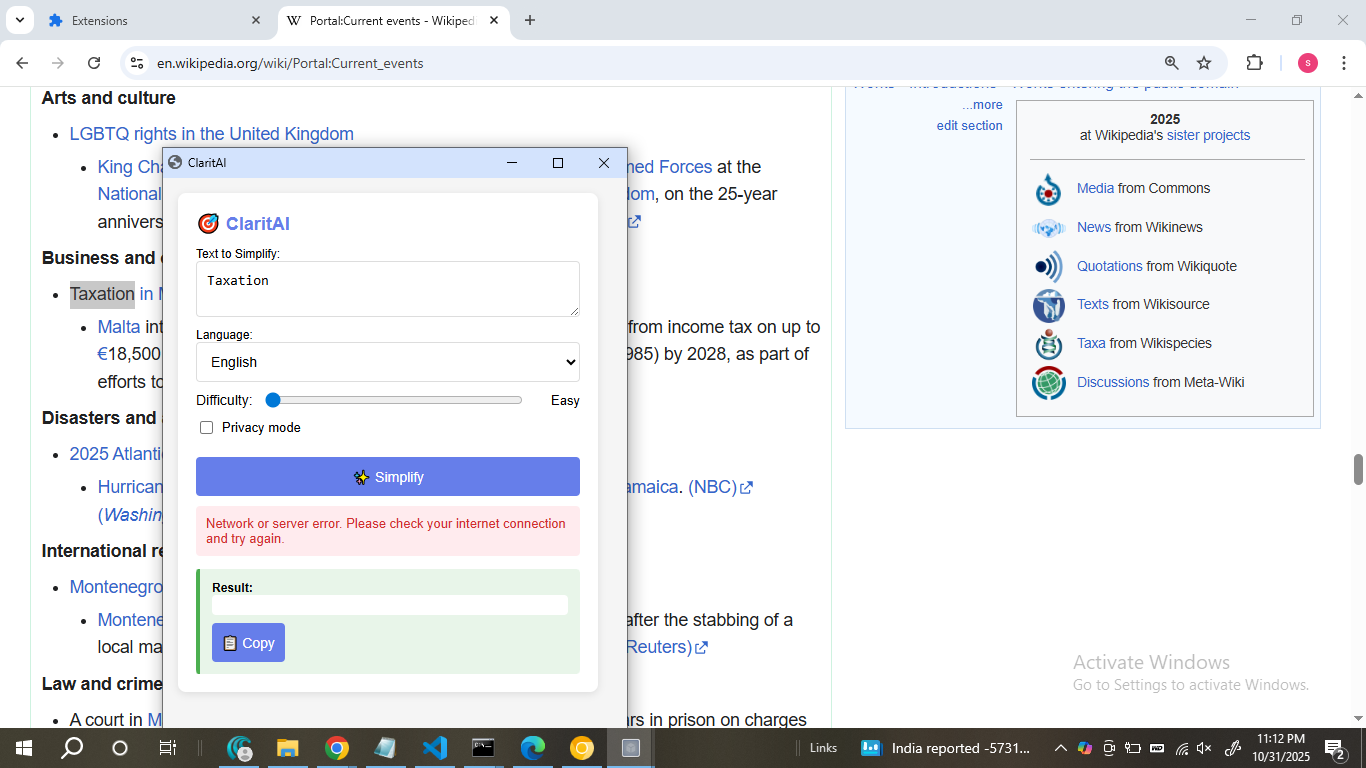Open Windows taskbar search

[x=72, y=748]
